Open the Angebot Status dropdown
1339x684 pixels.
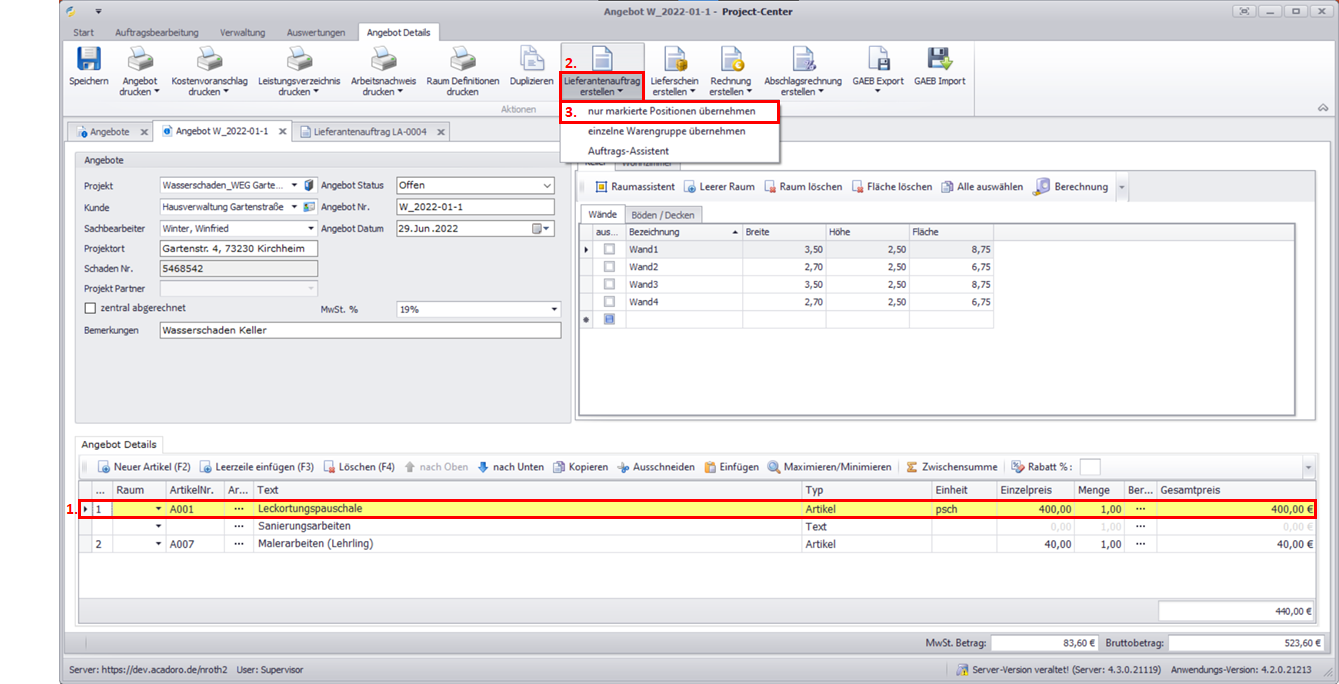(x=546, y=185)
